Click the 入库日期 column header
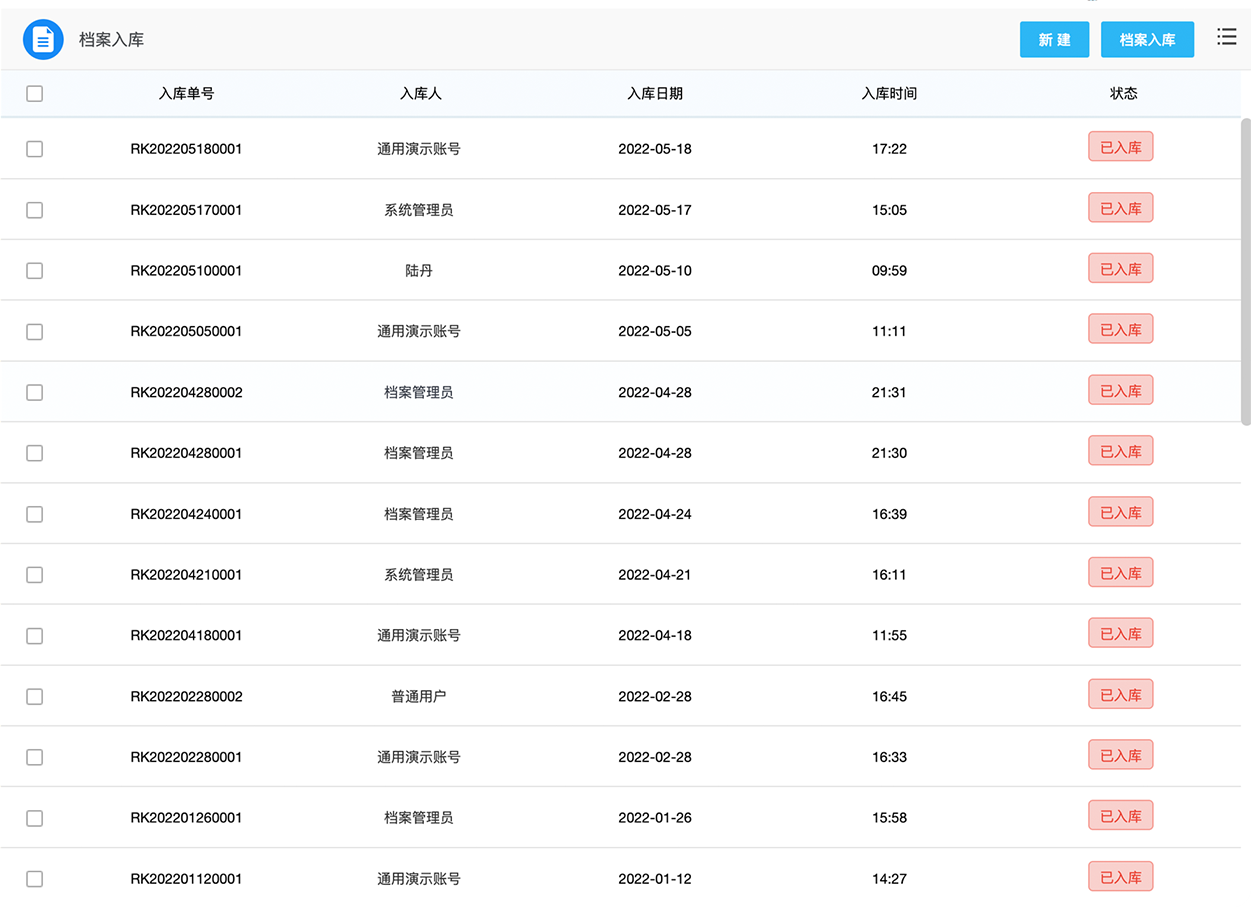This screenshot has height=907, width=1251. pos(655,94)
